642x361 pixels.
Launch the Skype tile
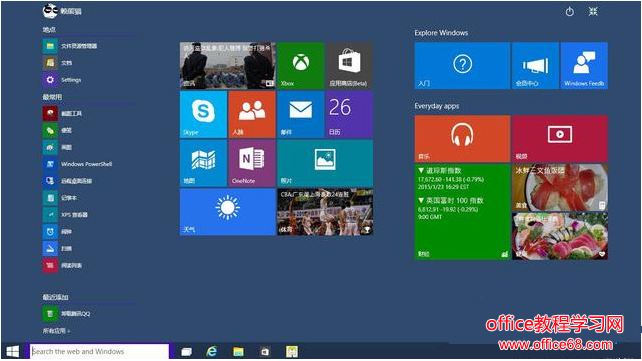pyautogui.click(x=203, y=114)
